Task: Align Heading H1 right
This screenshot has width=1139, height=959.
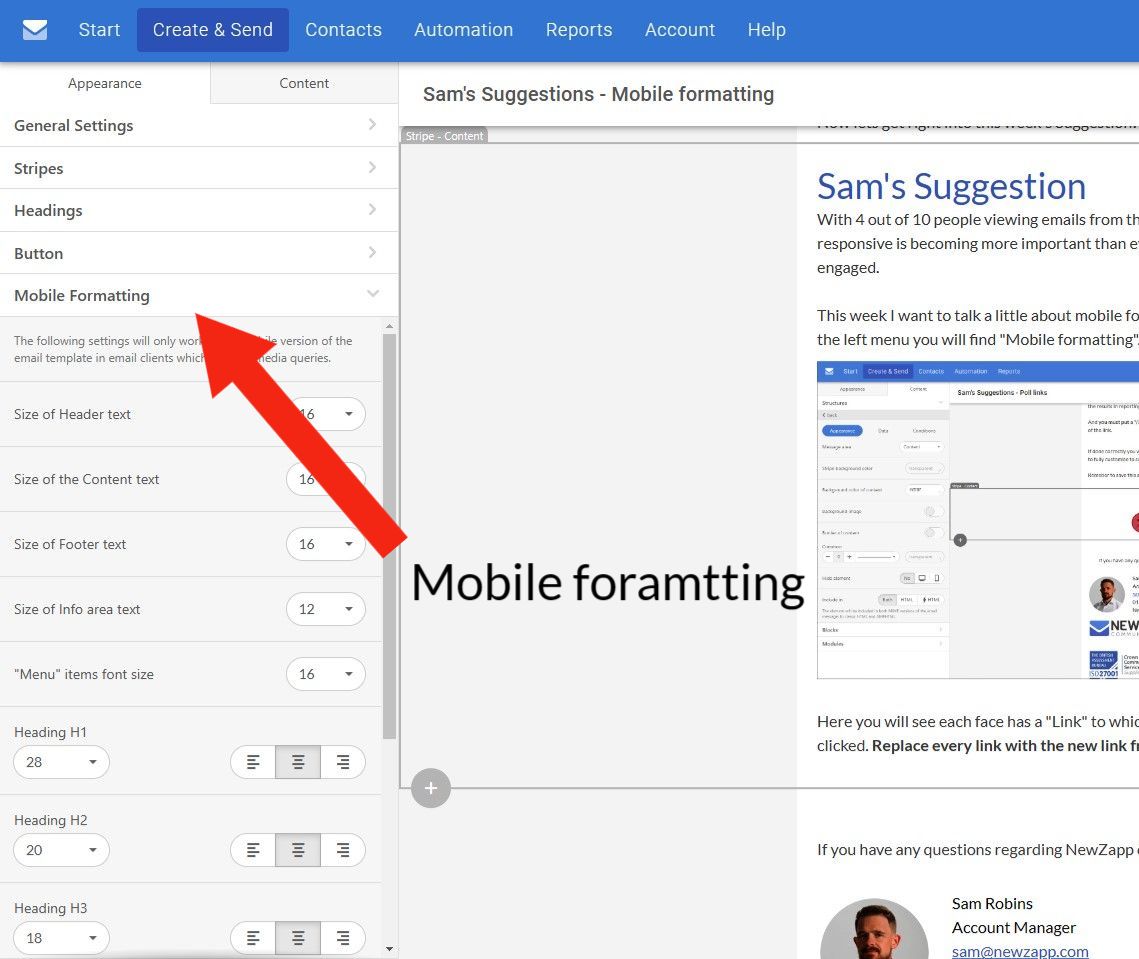Action: 343,762
